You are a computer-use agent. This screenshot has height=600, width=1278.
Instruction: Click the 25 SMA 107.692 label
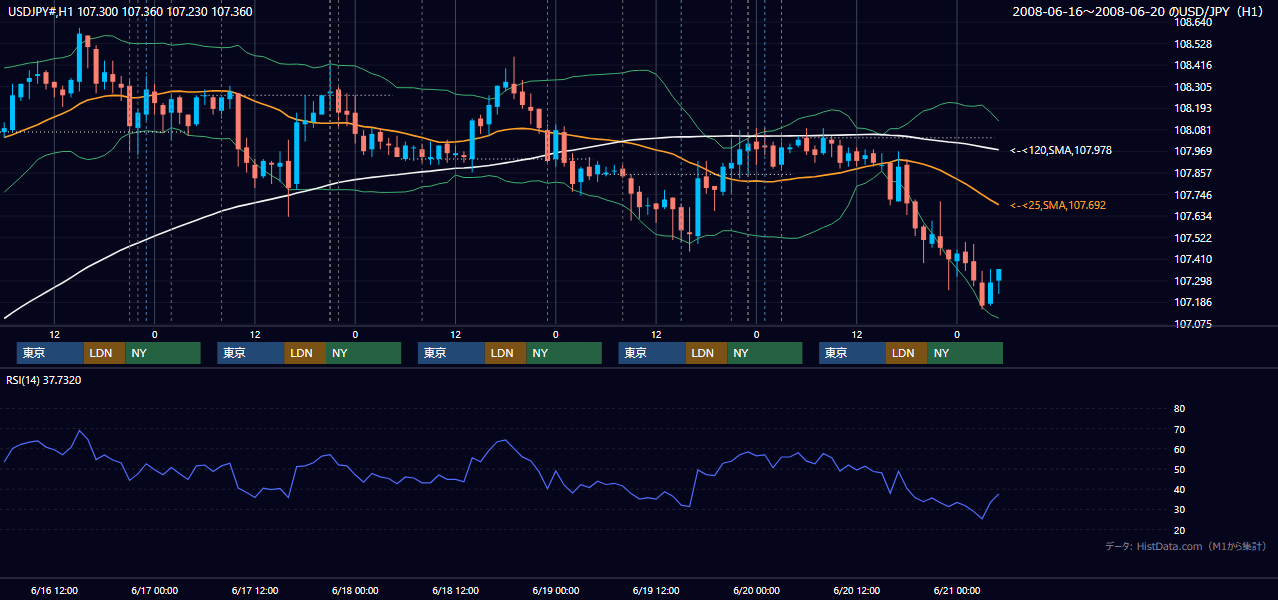click(x=1058, y=205)
